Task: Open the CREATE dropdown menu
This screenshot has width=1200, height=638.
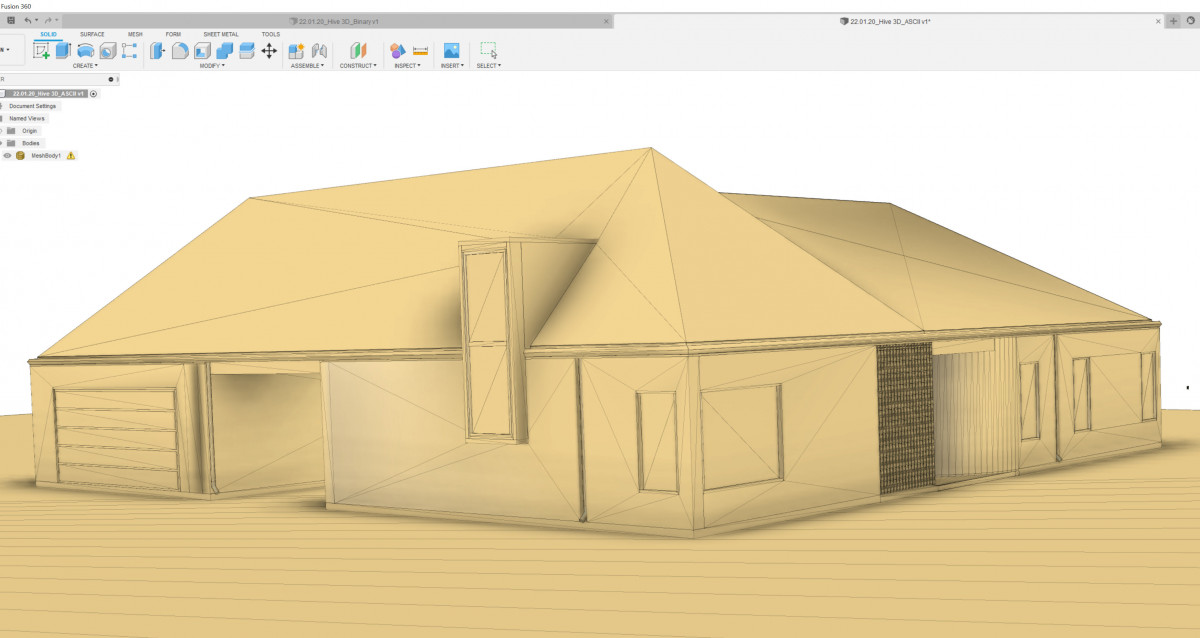Action: 85,66
